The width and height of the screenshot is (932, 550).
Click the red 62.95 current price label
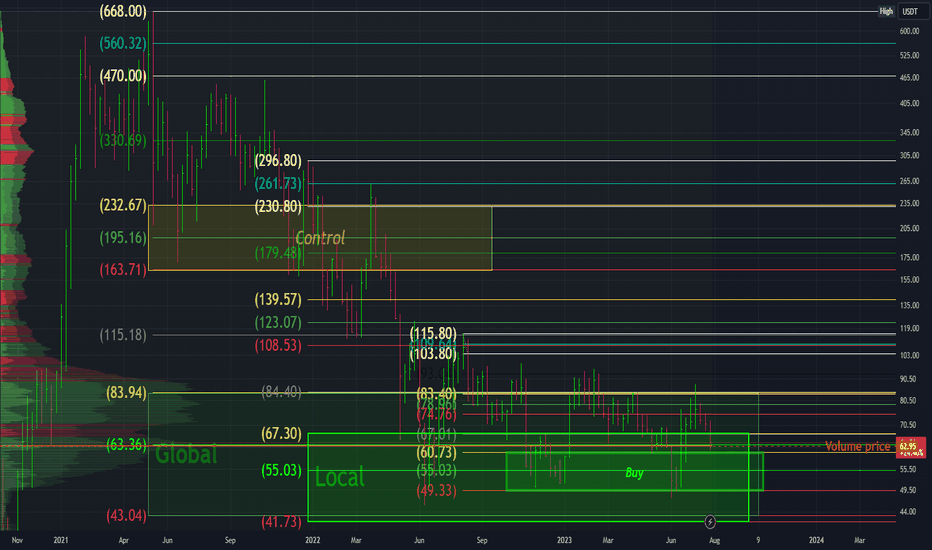click(x=911, y=447)
